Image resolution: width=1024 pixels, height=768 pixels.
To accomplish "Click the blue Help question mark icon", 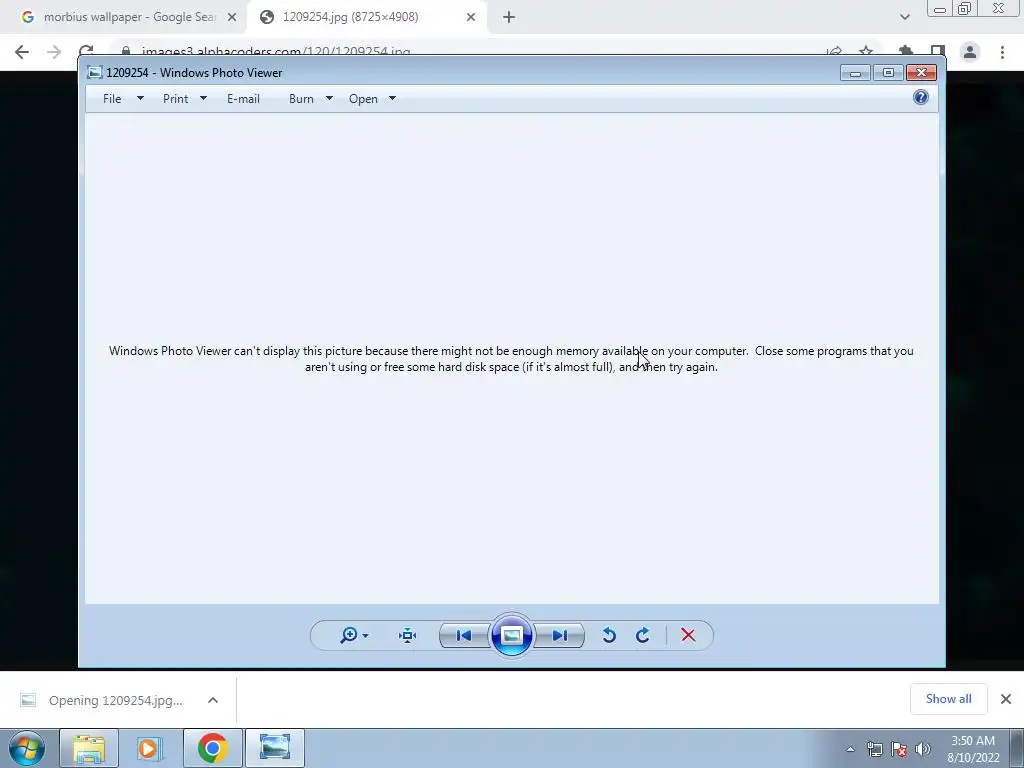I will coord(921,97).
